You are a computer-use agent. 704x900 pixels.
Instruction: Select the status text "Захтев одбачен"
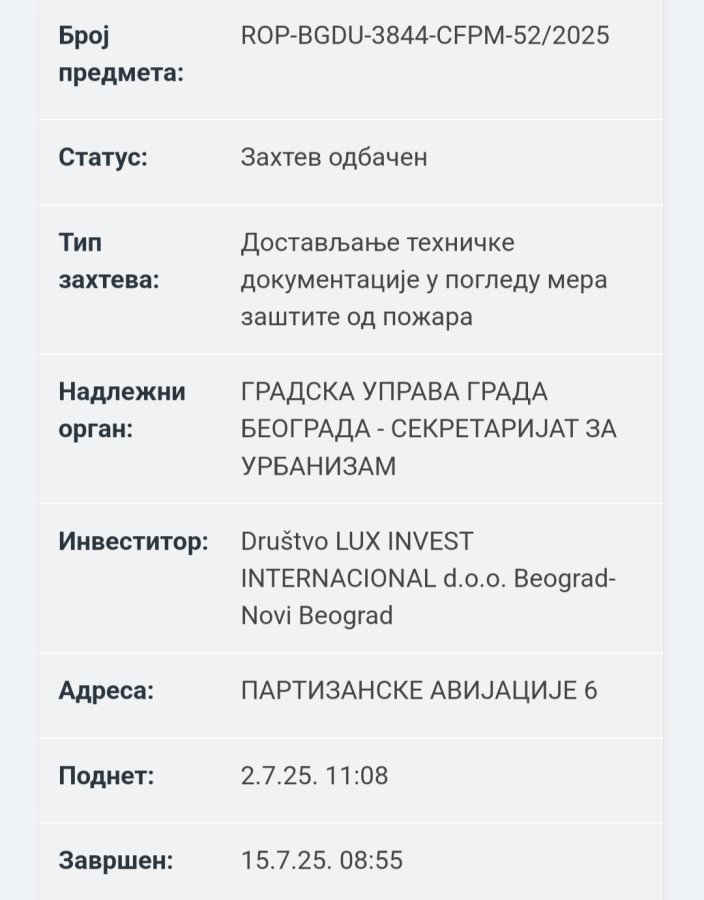pyautogui.click(x=334, y=157)
